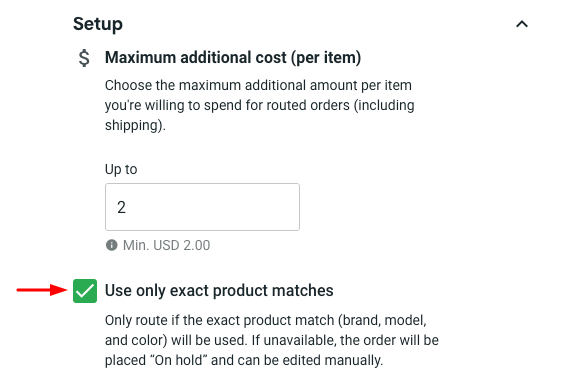Click the Up to field label
Screen dimensions: 570x388
pyautogui.click(x=121, y=169)
